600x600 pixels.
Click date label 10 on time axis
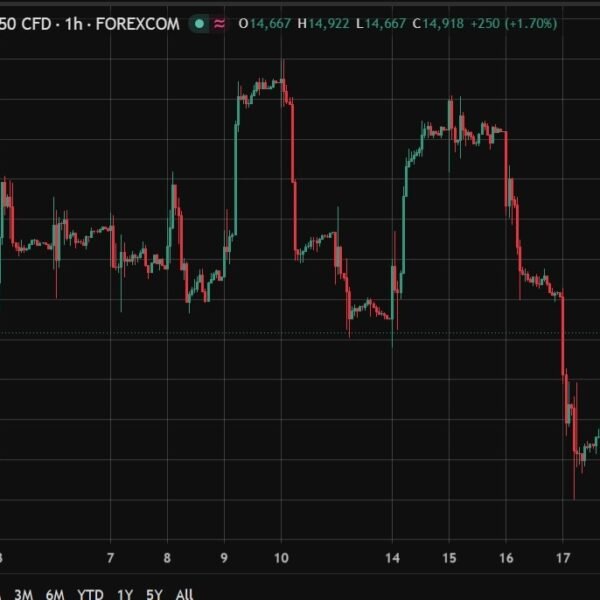pyautogui.click(x=281, y=558)
